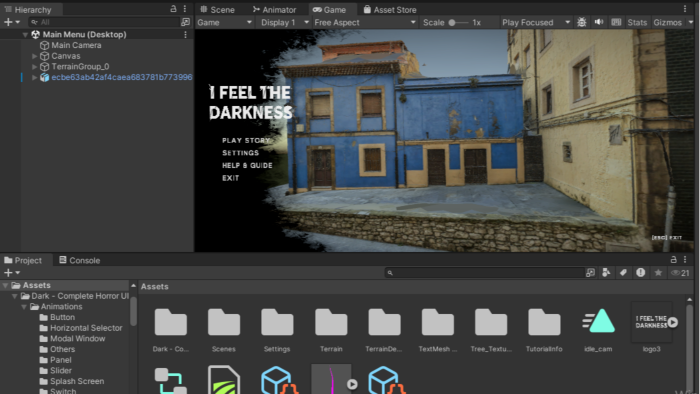Image resolution: width=700 pixels, height=394 pixels.
Task: Expand the Canvas object
Action: point(34,56)
